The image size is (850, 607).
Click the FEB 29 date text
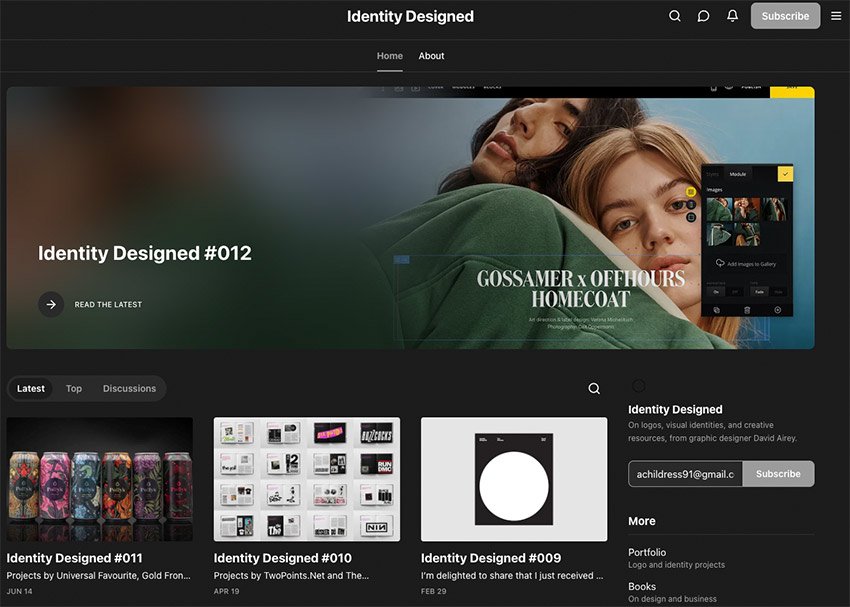click(433, 591)
